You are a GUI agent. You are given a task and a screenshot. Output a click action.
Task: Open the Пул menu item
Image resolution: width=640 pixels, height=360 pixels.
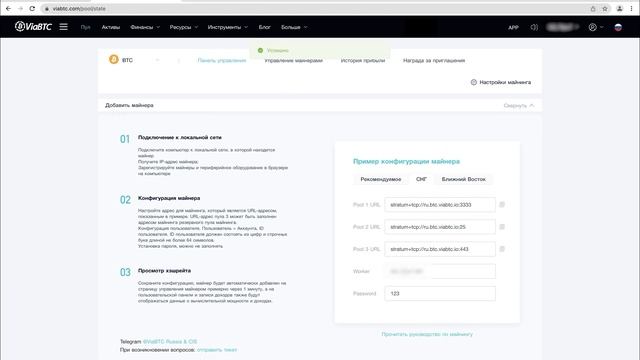pos(85,27)
